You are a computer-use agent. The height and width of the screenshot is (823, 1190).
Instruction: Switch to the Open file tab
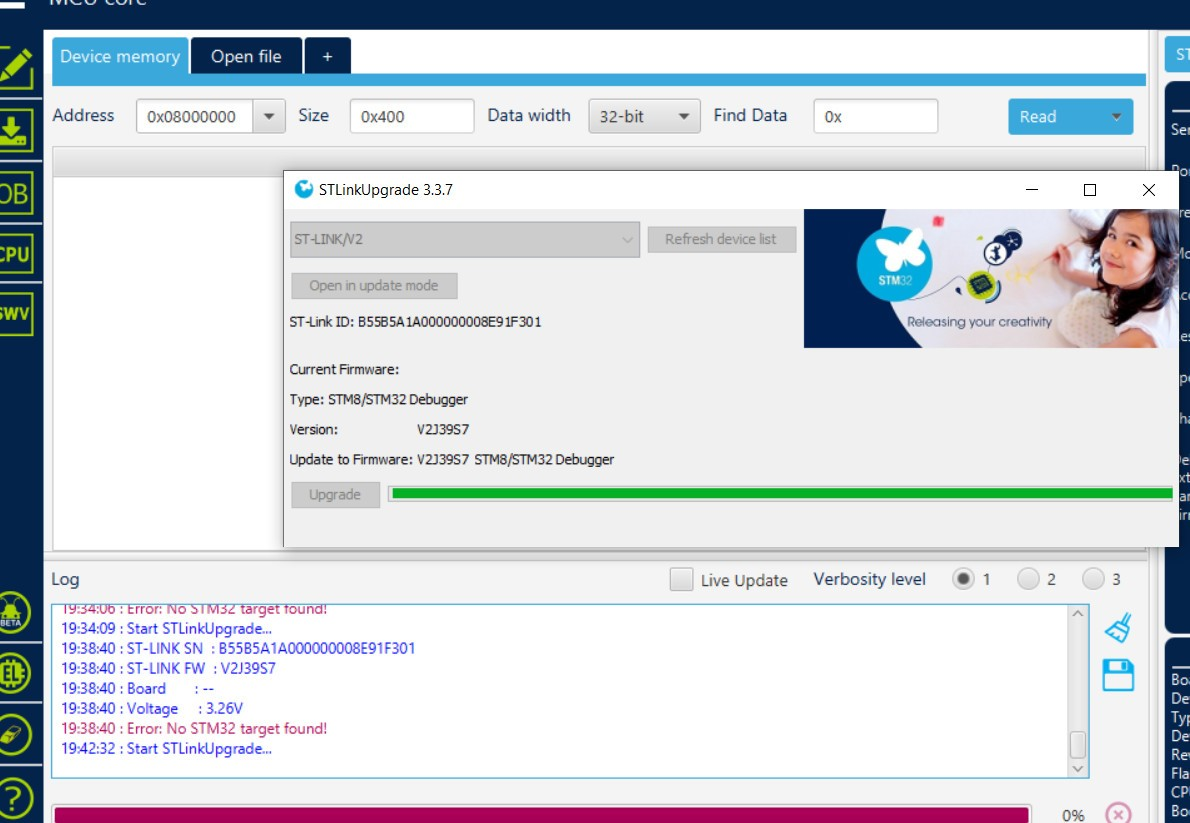(246, 56)
